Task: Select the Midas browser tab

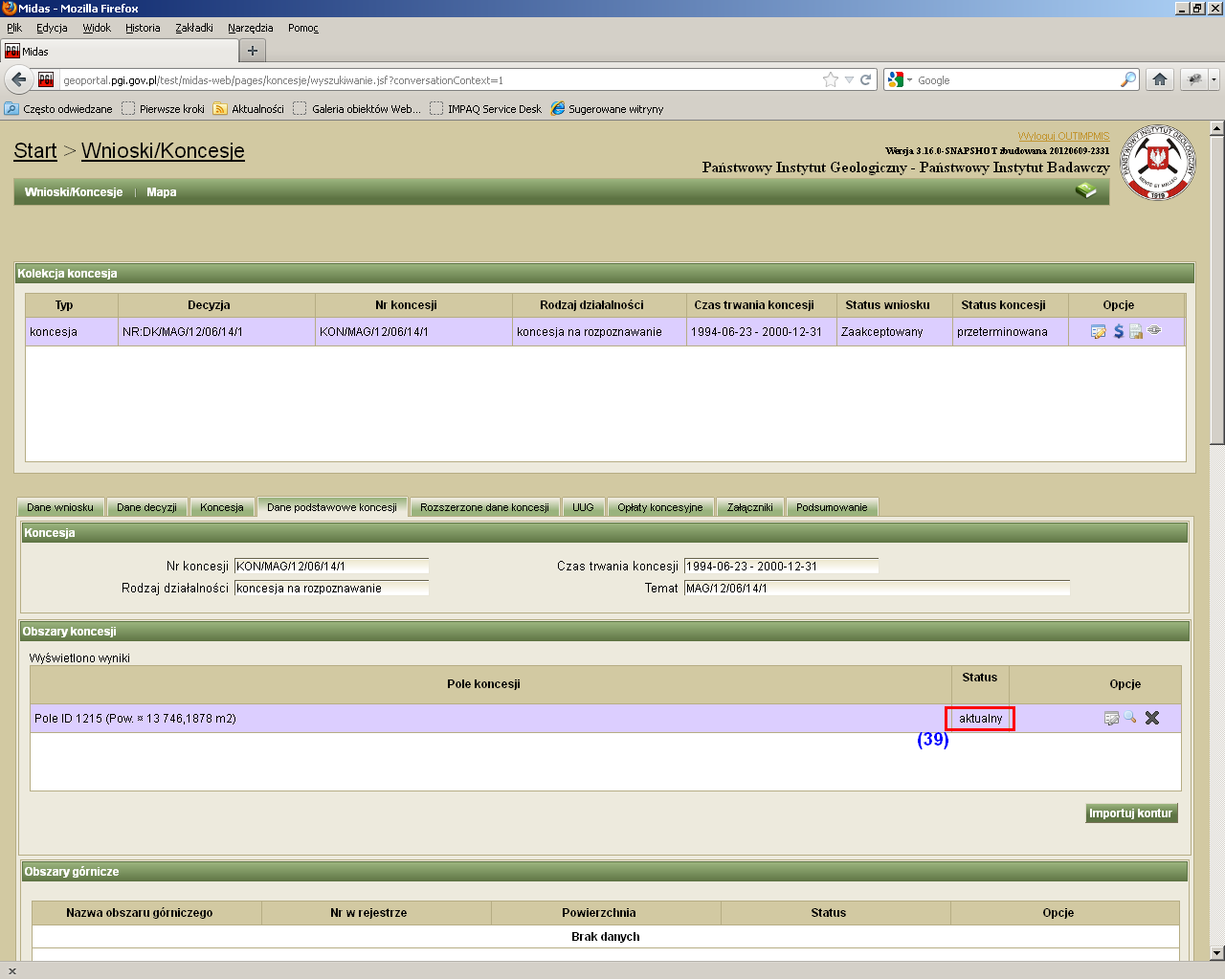Action: [120, 51]
